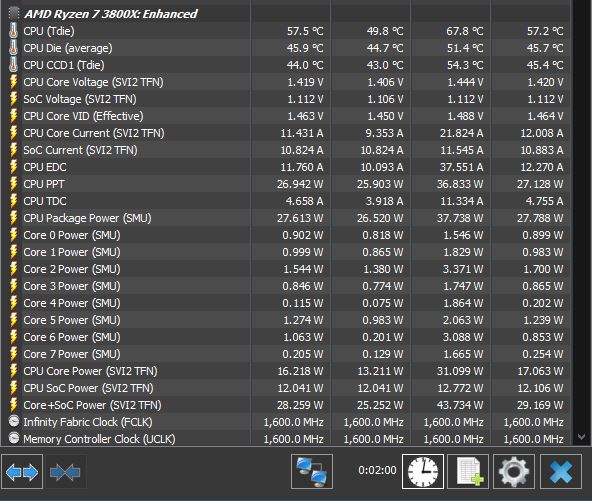Click the 17.063 W Core Power average value
Image resolution: width=592 pixels, height=501 pixels.
(540, 371)
